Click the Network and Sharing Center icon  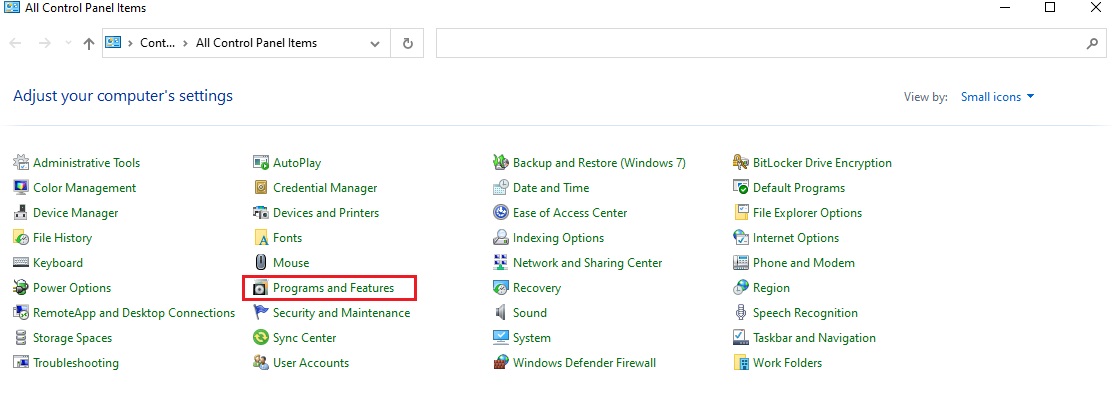coord(501,263)
